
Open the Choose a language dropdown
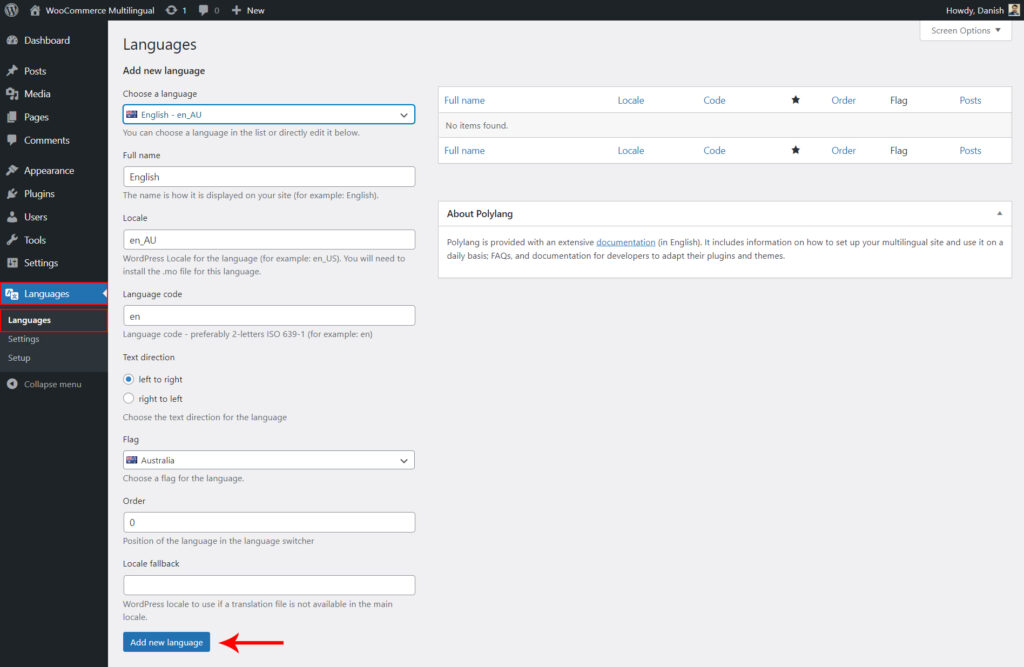(268, 114)
